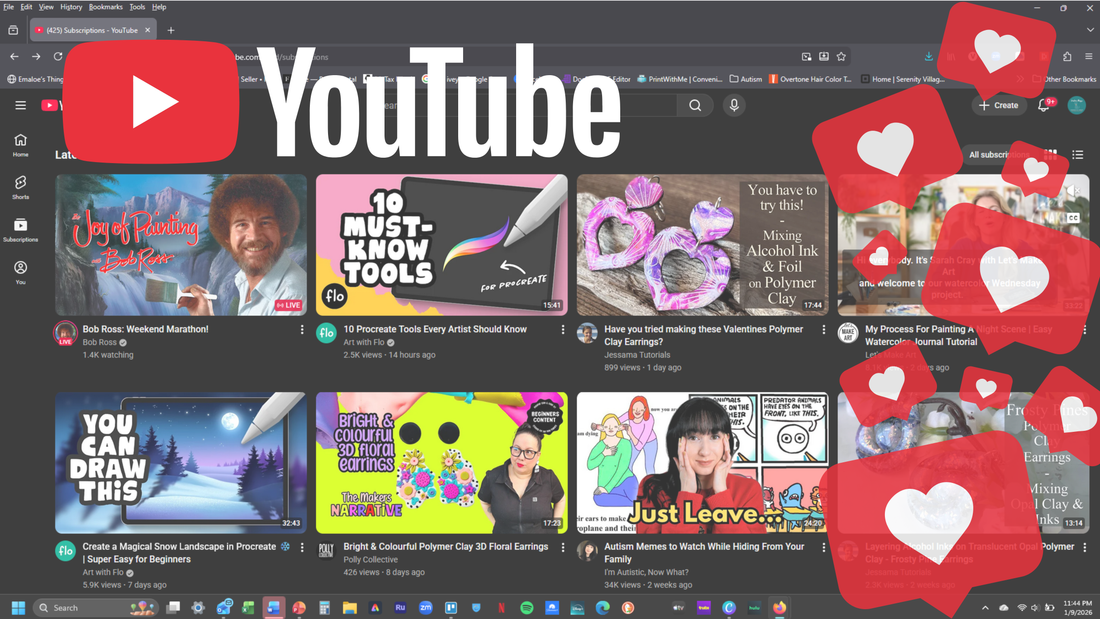Open the Tools menu

coord(137,7)
